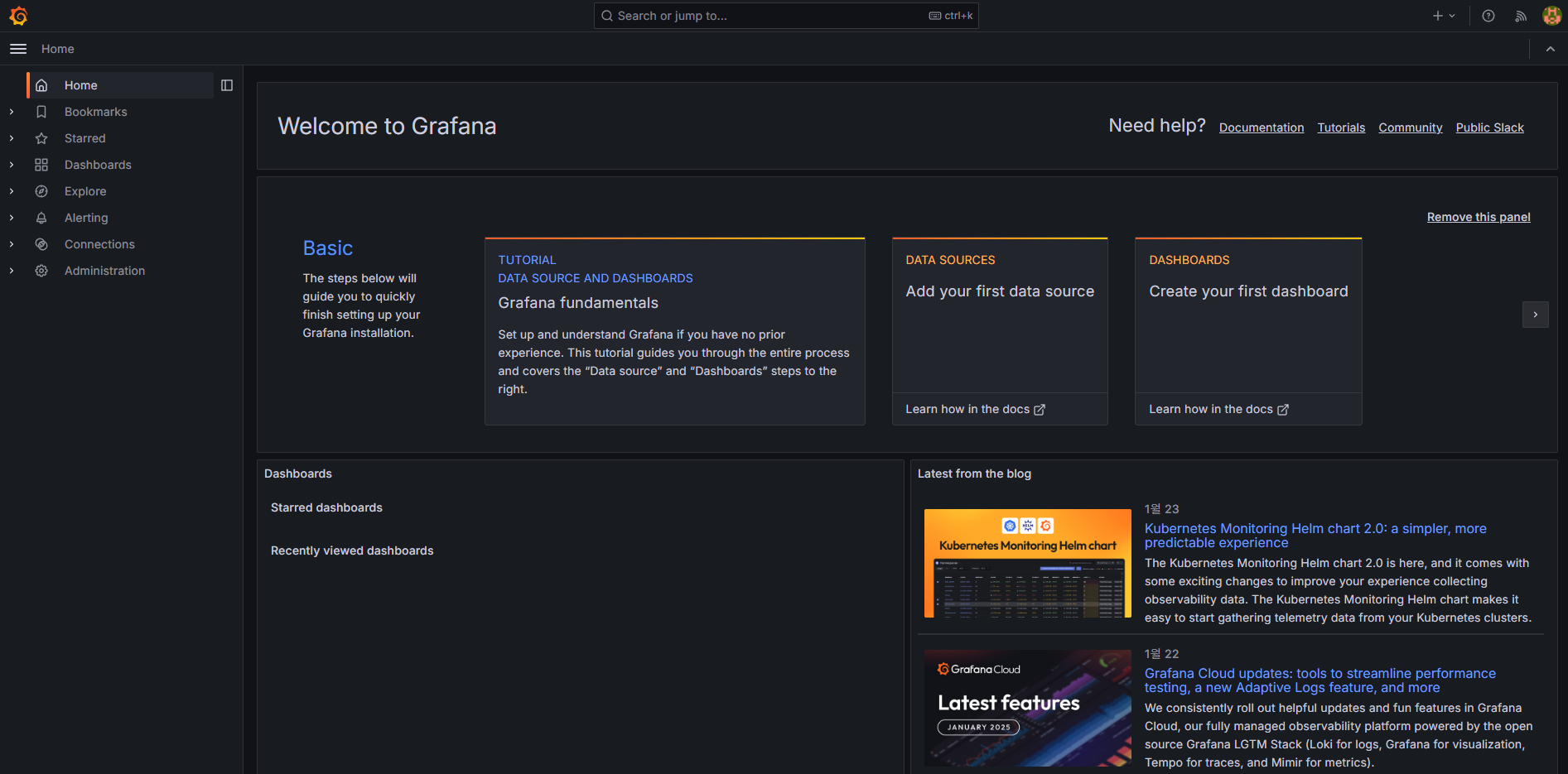Select Home in the navigation menu
1568x774 pixels.
pos(121,85)
